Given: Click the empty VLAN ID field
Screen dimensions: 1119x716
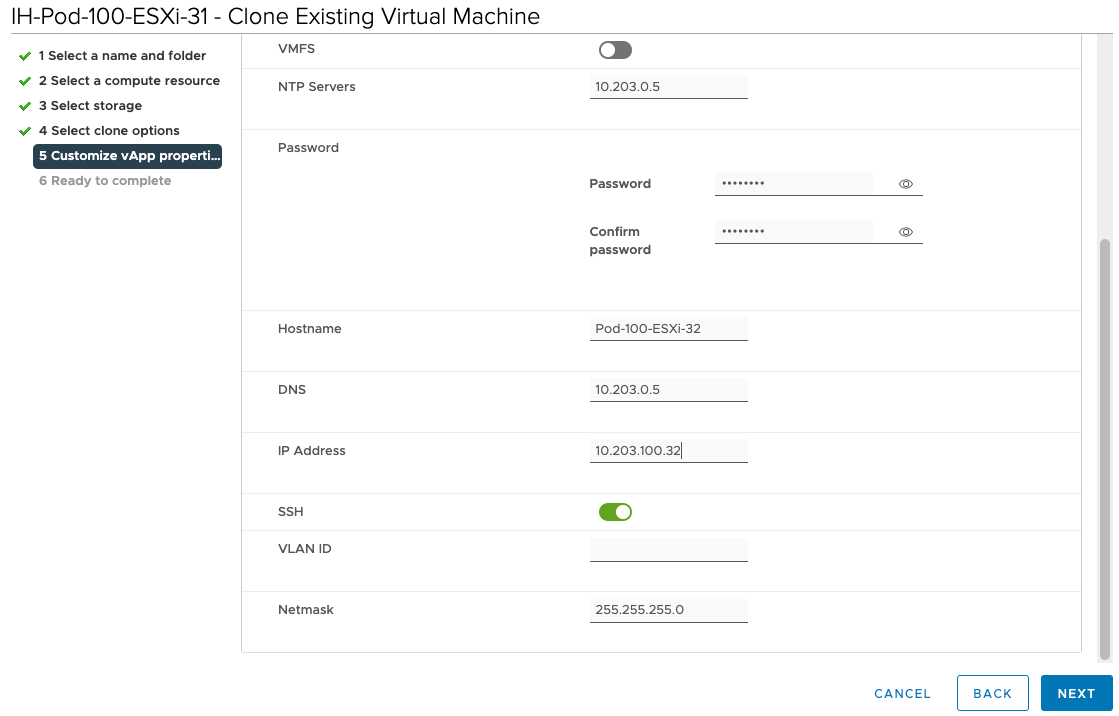Looking at the screenshot, I should pos(668,549).
